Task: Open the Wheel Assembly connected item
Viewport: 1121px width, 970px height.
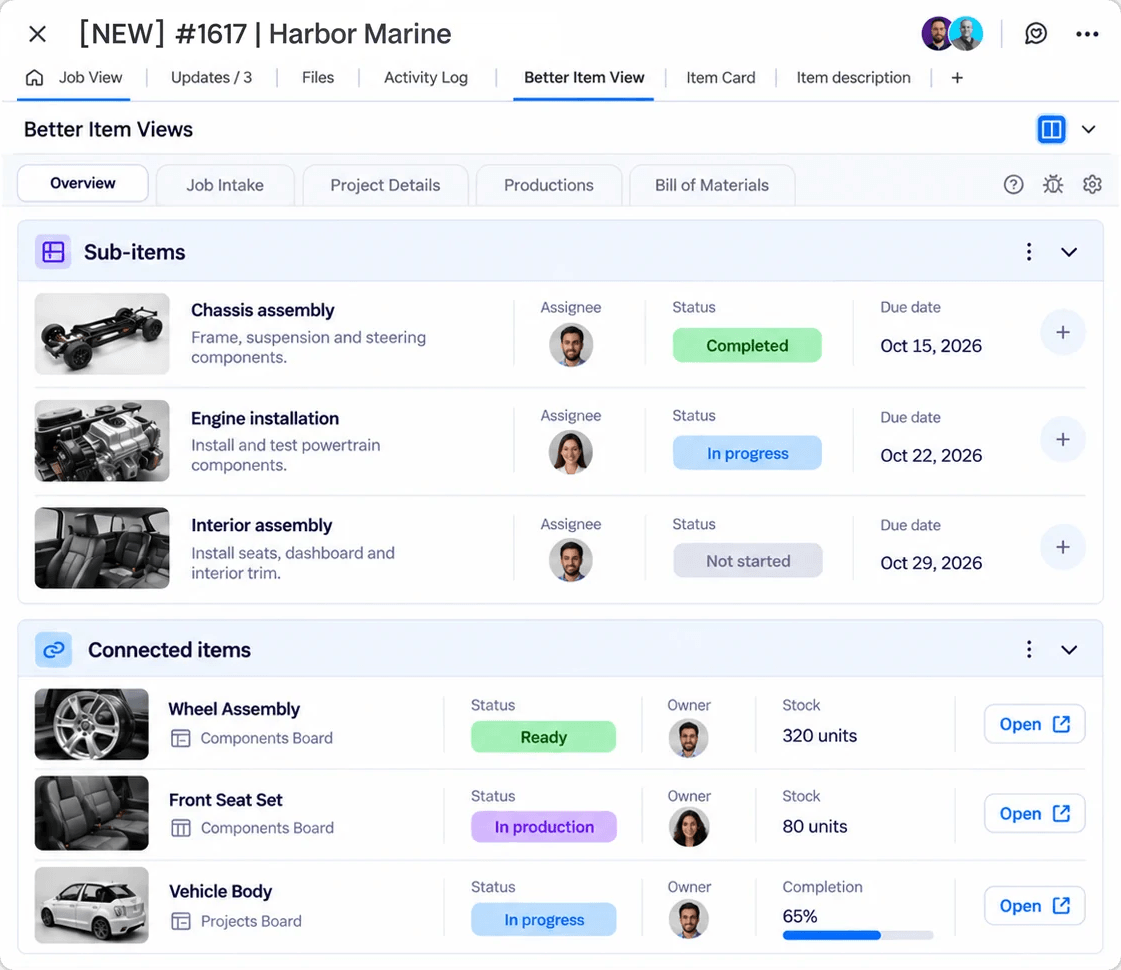Action: tap(1034, 724)
